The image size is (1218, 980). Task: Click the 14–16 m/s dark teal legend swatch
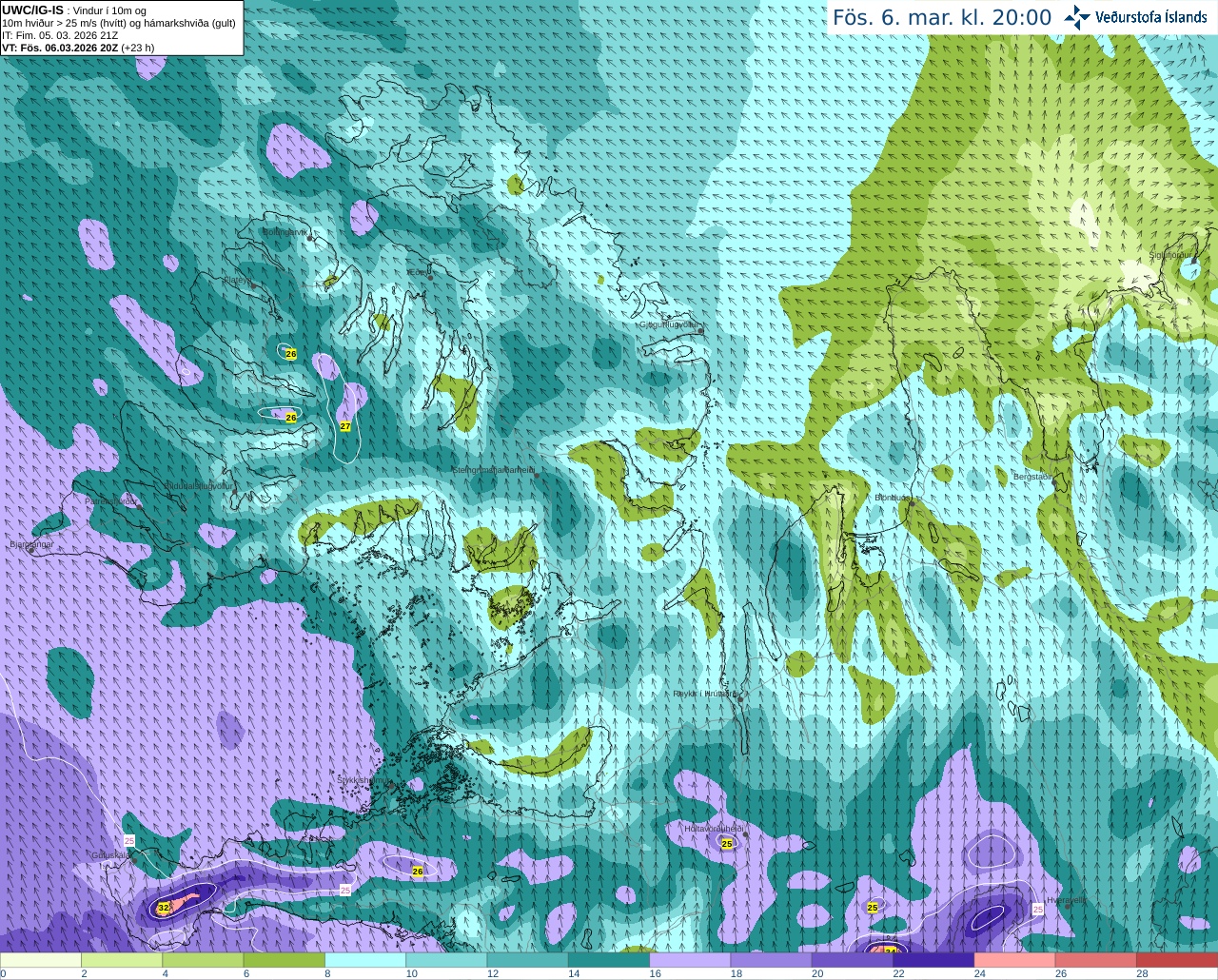click(609, 960)
